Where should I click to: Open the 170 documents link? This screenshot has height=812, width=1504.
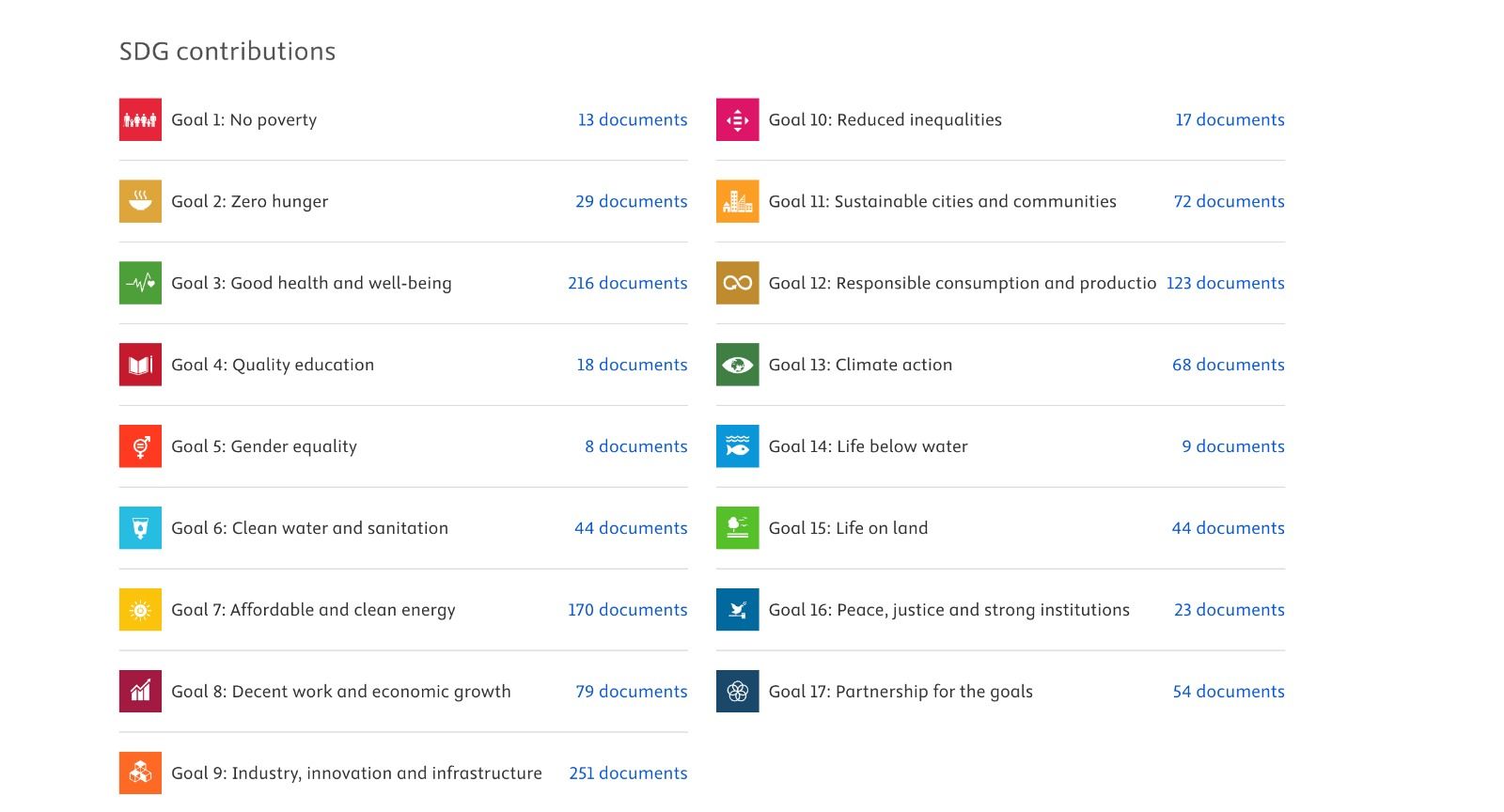(x=627, y=610)
